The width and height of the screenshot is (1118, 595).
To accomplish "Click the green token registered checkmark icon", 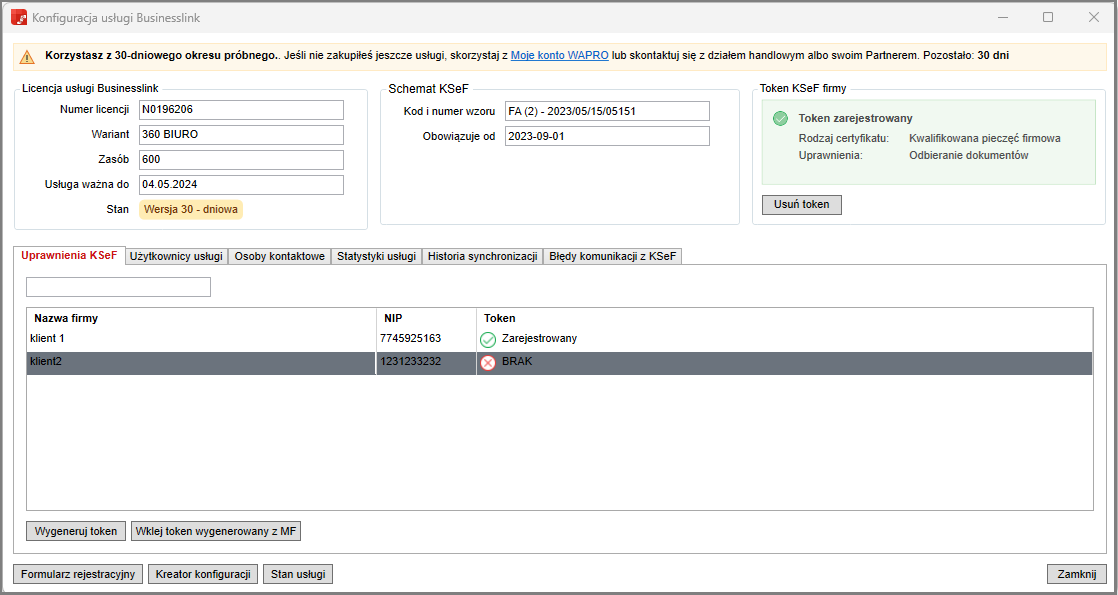I will (x=780, y=118).
